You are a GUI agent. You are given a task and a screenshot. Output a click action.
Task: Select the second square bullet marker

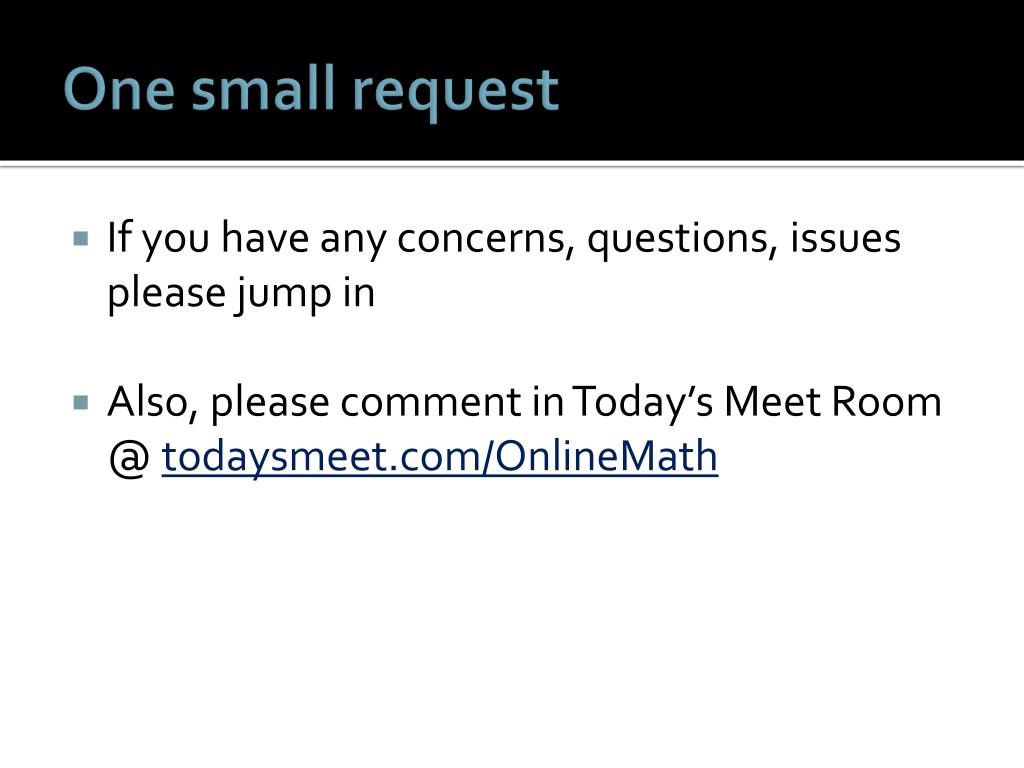point(81,402)
